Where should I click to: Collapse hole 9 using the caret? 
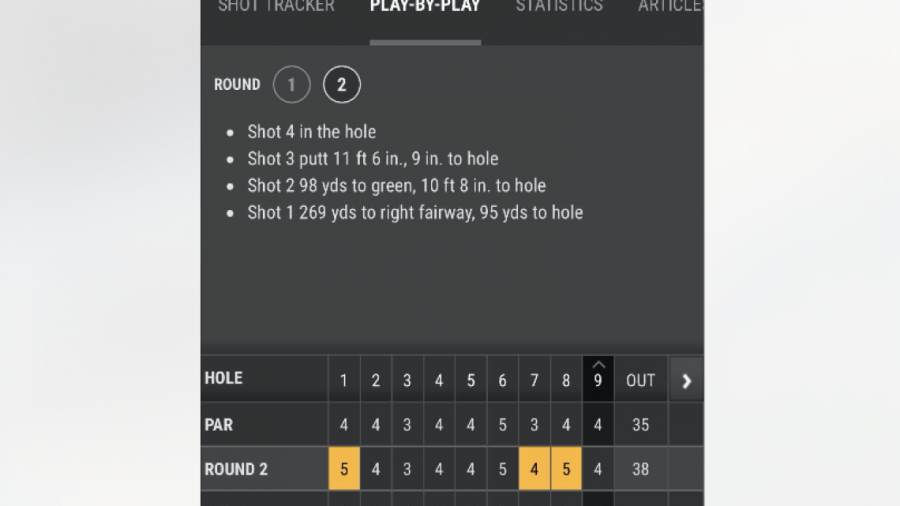(598, 365)
